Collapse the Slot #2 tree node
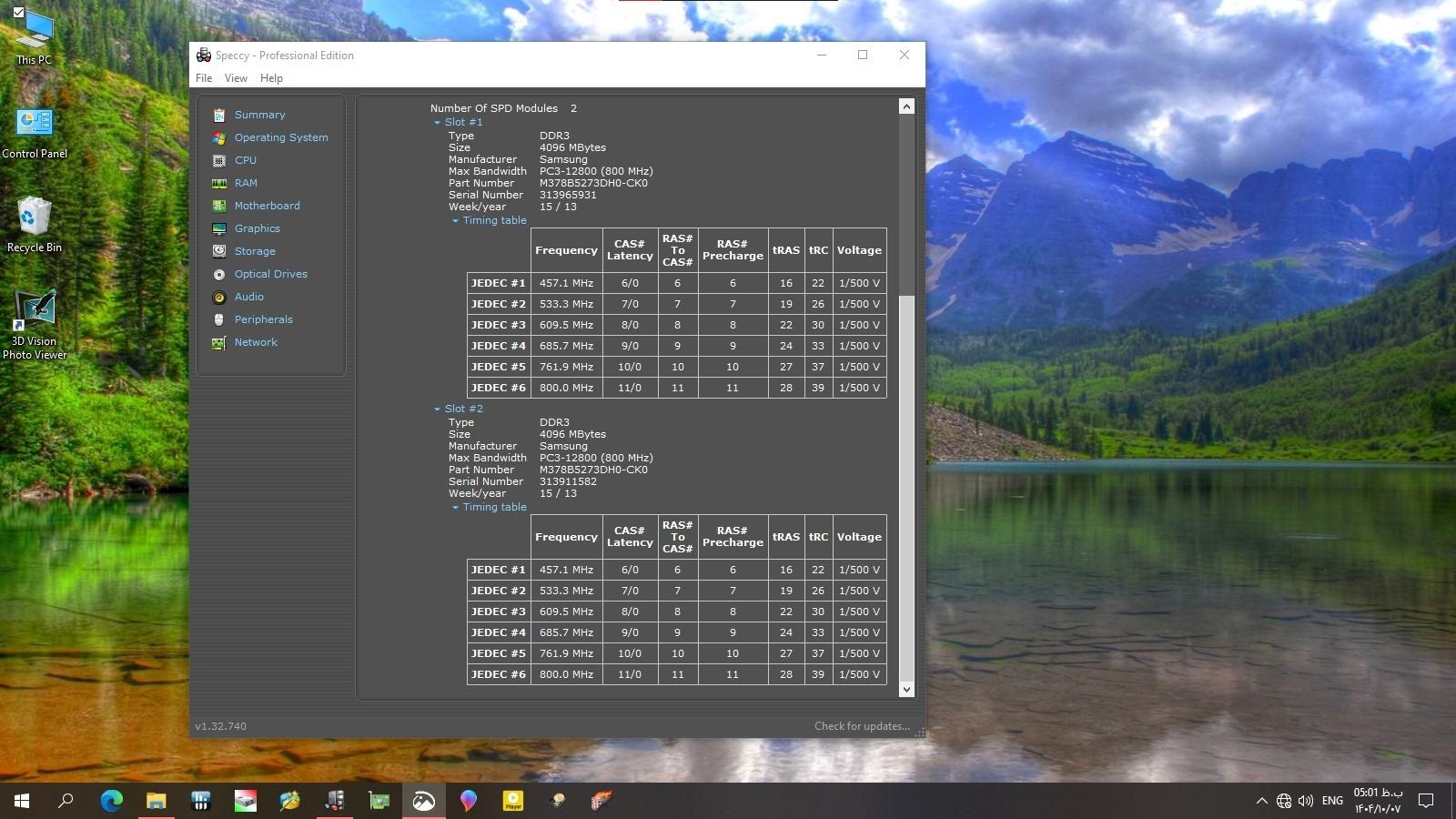 click(437, 409)
